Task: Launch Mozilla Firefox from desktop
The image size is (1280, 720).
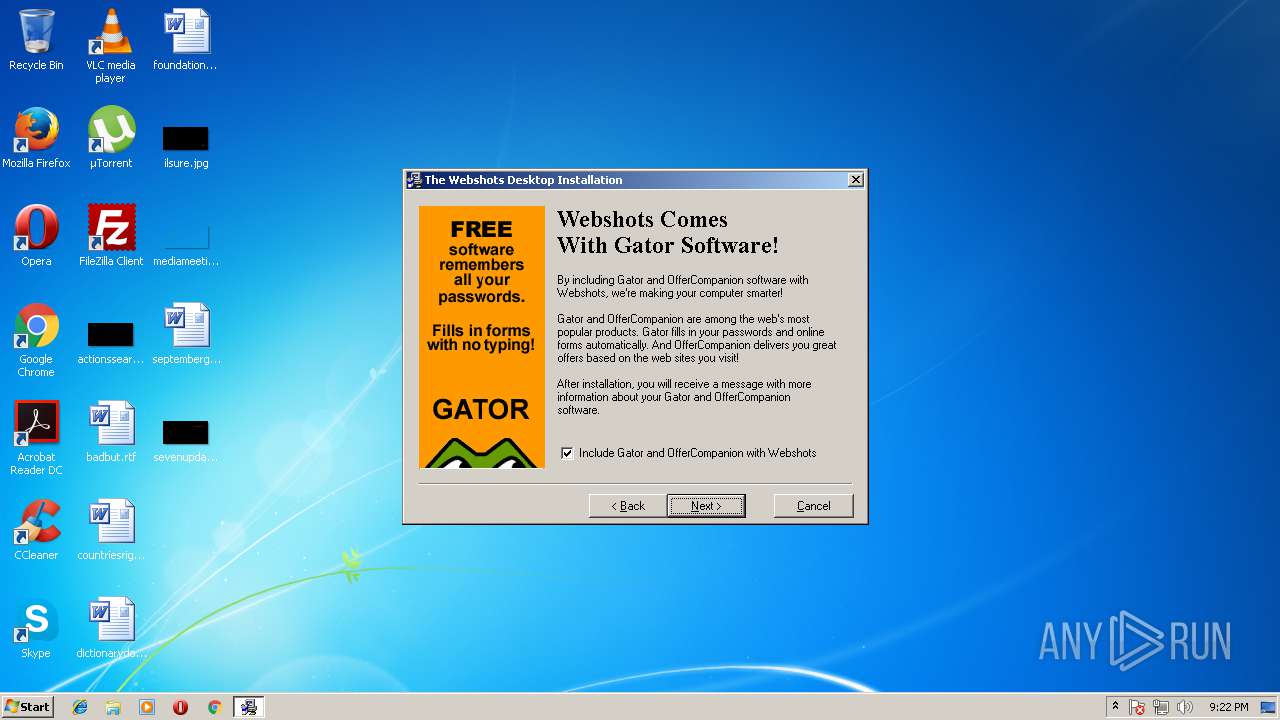Action: 36,138
